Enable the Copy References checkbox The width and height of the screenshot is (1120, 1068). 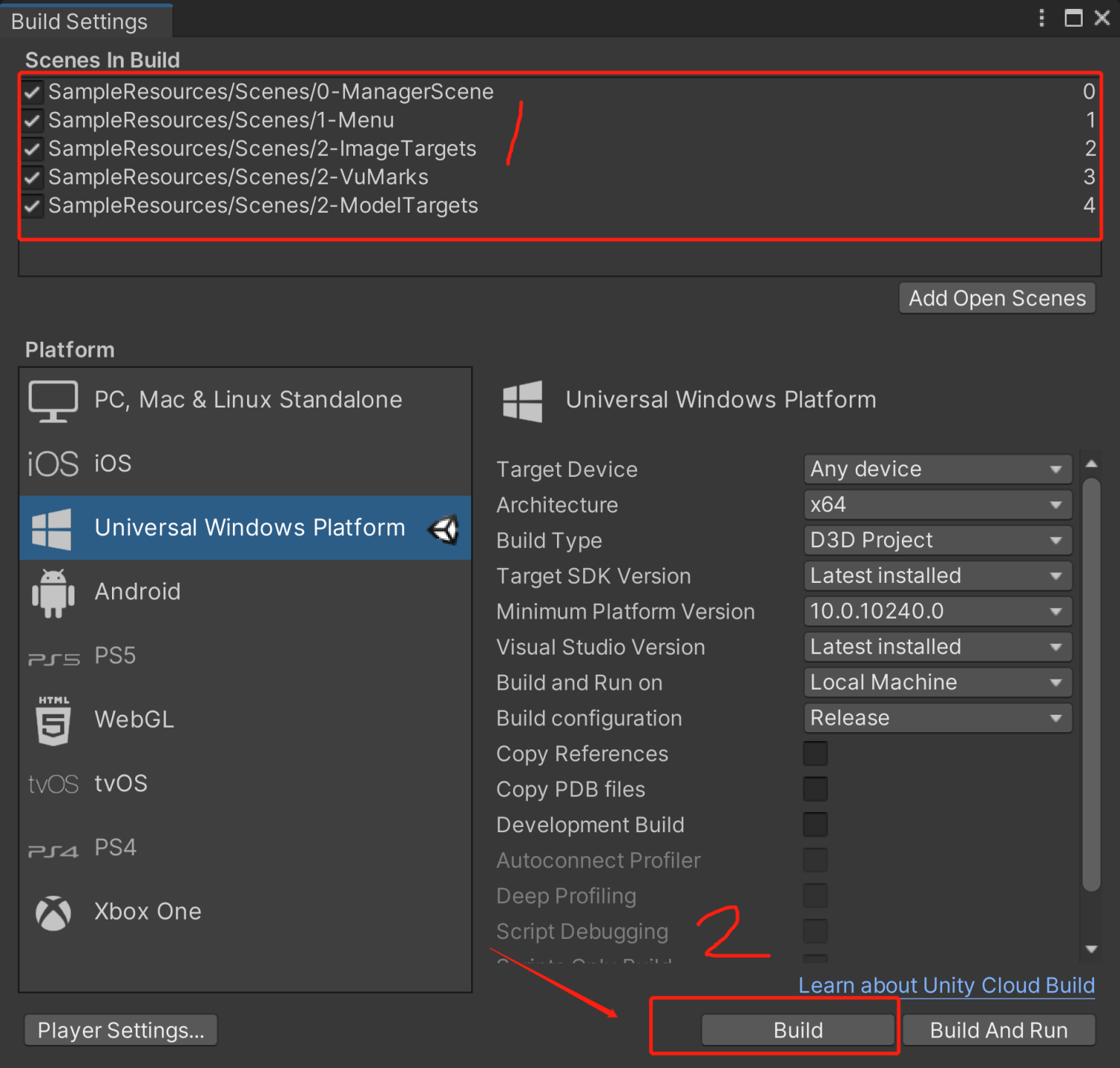point(815,754)
